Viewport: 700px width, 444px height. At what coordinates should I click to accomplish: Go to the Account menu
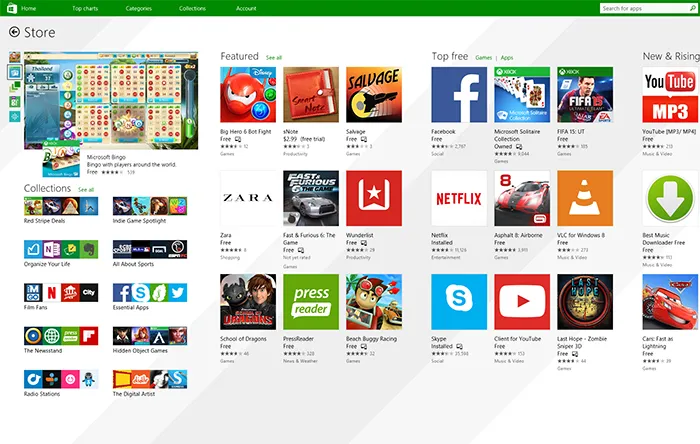click(246, 8)
